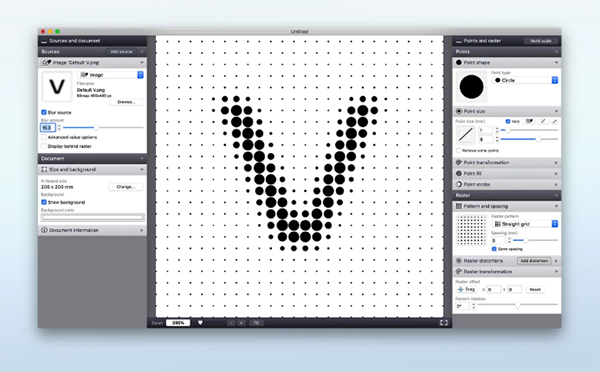The height and width of the screenshot is (372, 600).
Task: Click the Pattern rotation slider handle
Action: click(518, 305)
